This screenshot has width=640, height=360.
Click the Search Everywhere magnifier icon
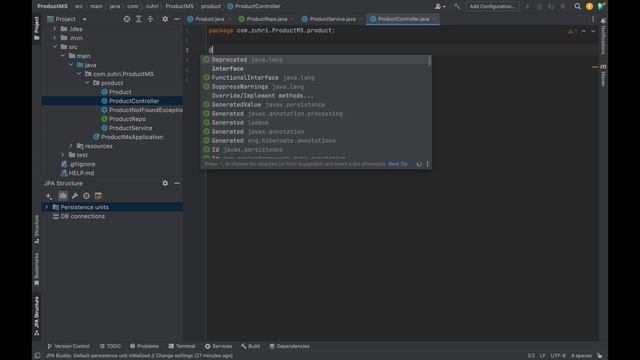point(578,6)
